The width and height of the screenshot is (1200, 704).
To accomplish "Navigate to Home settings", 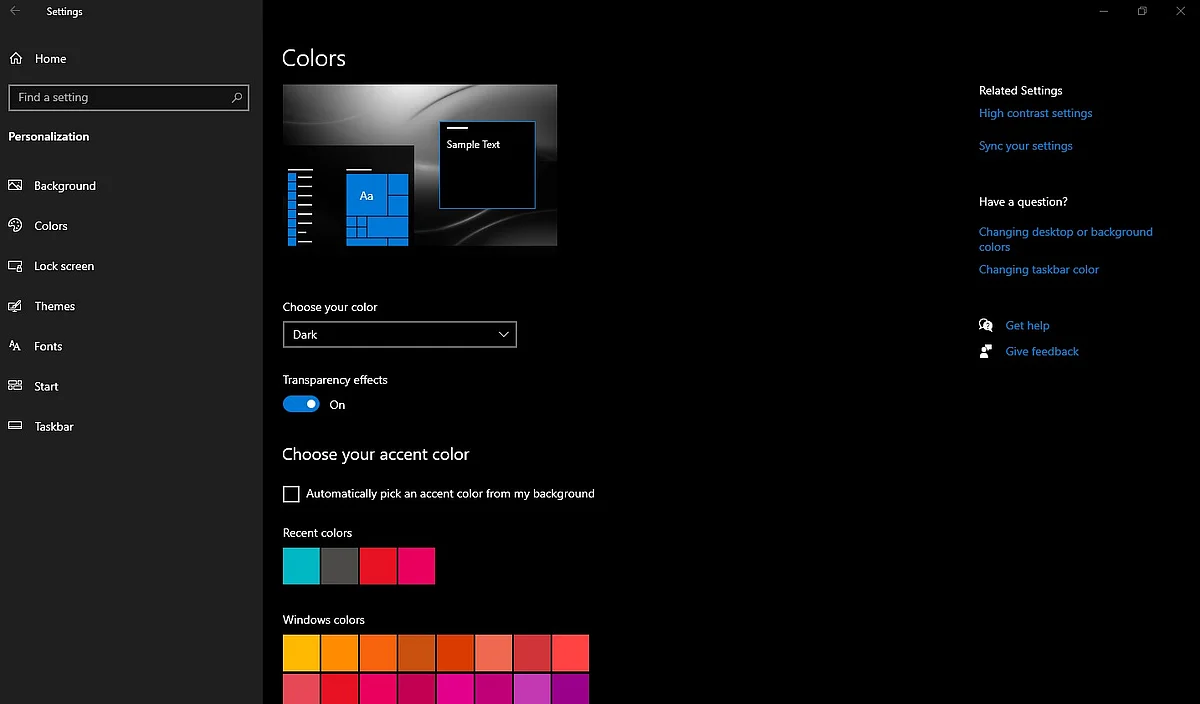I will click(50, 58).
